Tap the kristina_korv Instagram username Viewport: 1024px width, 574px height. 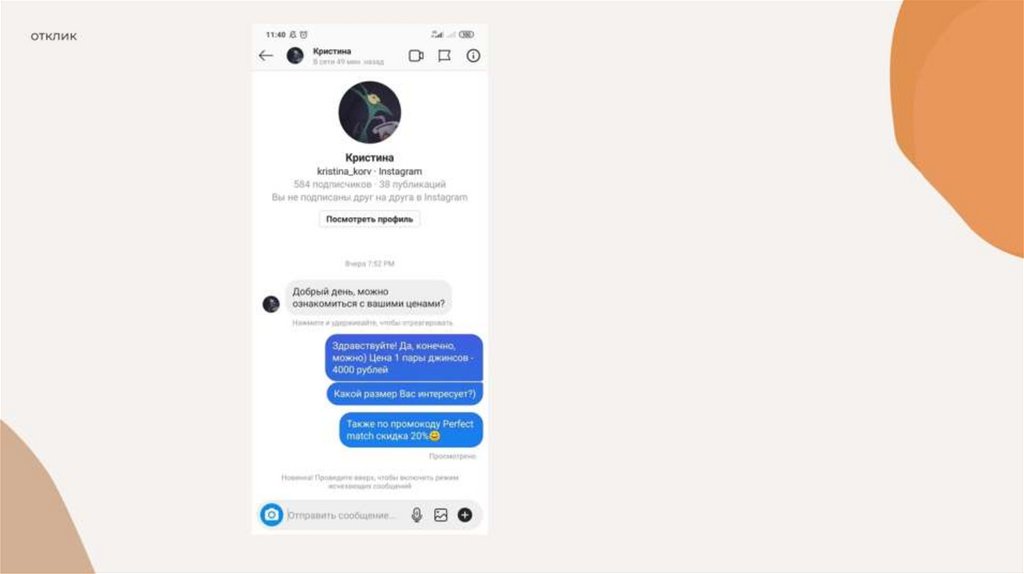coord(370,171)
